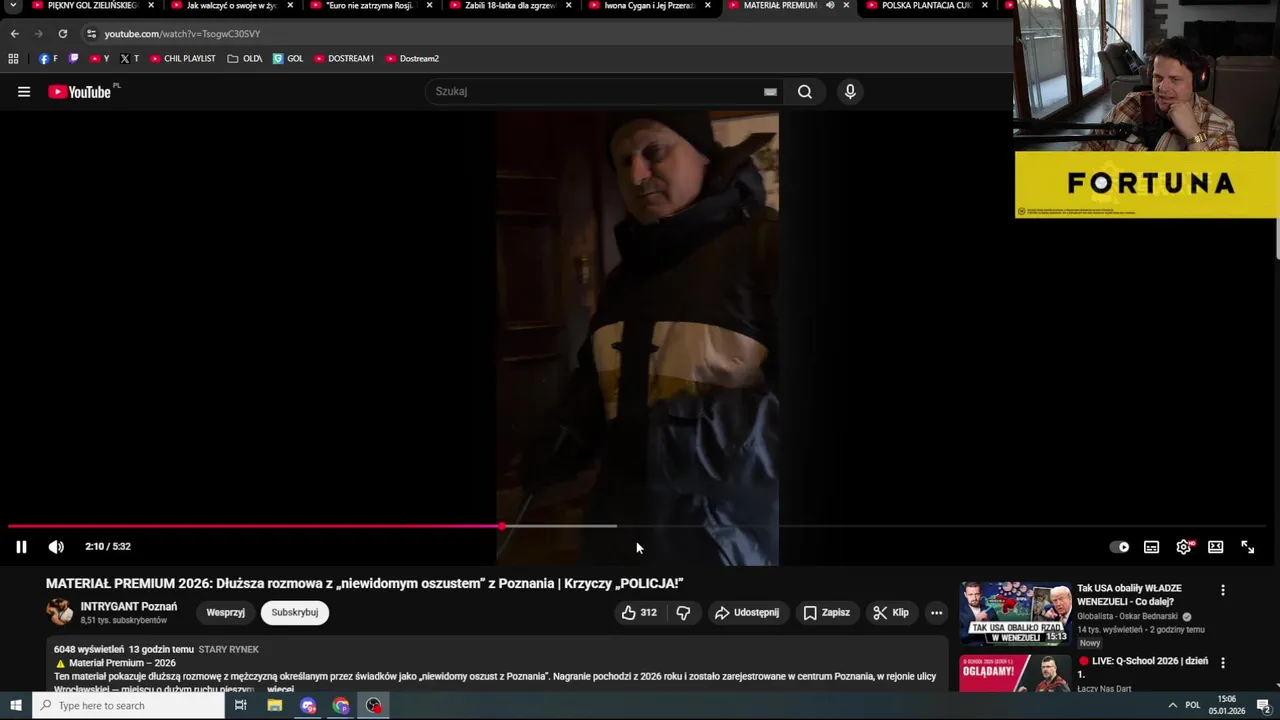This screenshot has height=720, width=1280.
Task: Open the Facebook 'F' bookmark
Action: coord(48,59)
